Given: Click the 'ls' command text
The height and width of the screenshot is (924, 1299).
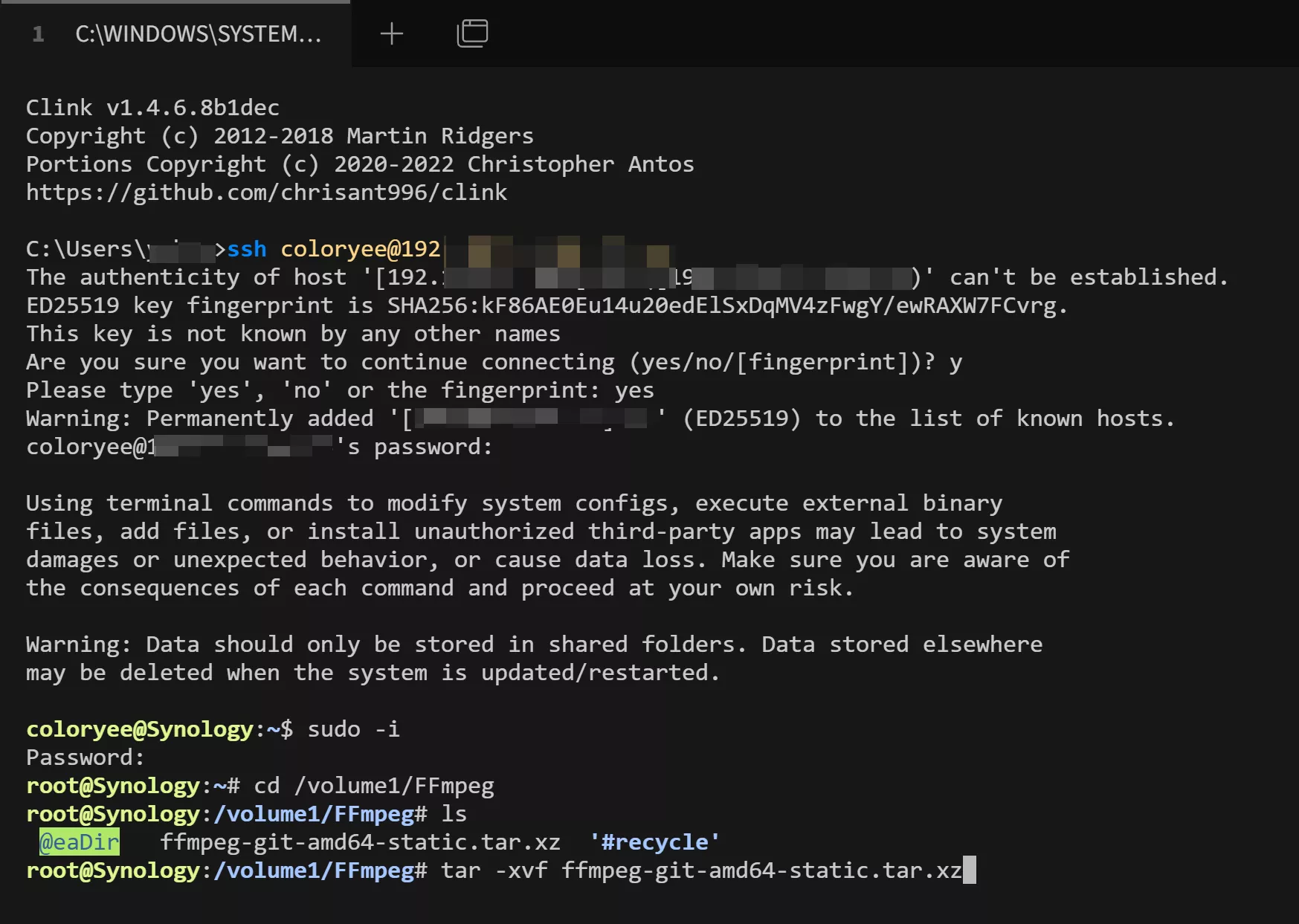Looking at the screenshot, I should (x=454, y=814).
